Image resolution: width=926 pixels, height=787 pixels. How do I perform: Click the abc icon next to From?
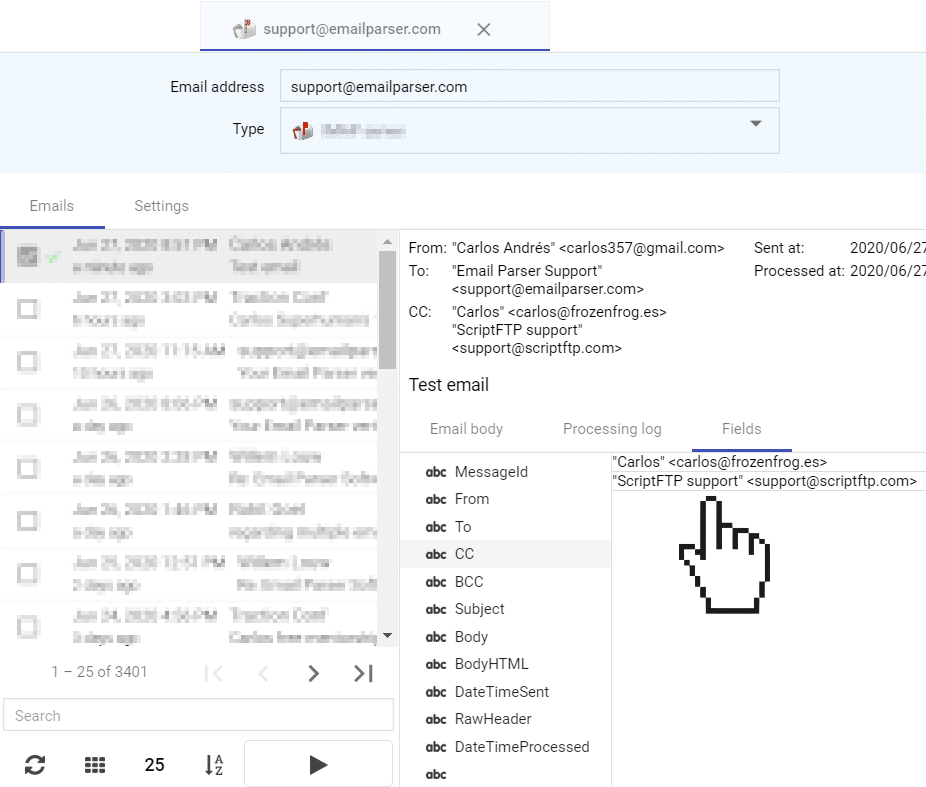(436, 499)
